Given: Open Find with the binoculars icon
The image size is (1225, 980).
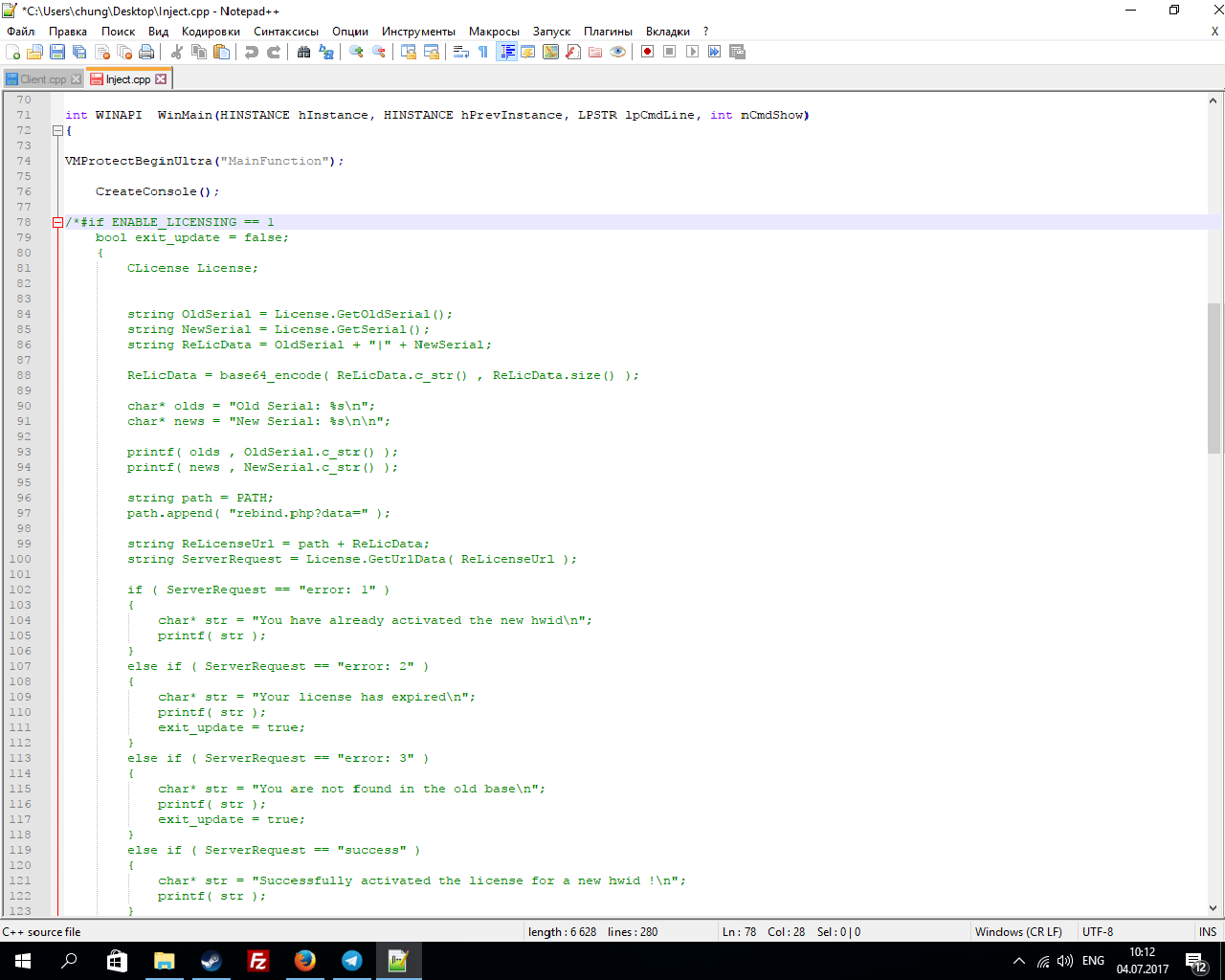Looking at the screenshot, I should (x=304, y=52).
